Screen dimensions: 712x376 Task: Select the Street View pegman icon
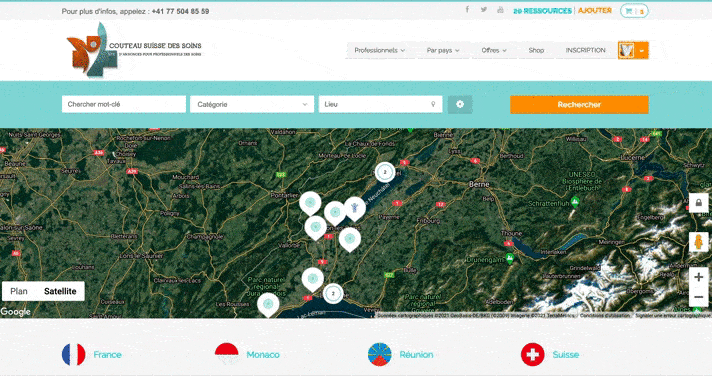[699, 242]
